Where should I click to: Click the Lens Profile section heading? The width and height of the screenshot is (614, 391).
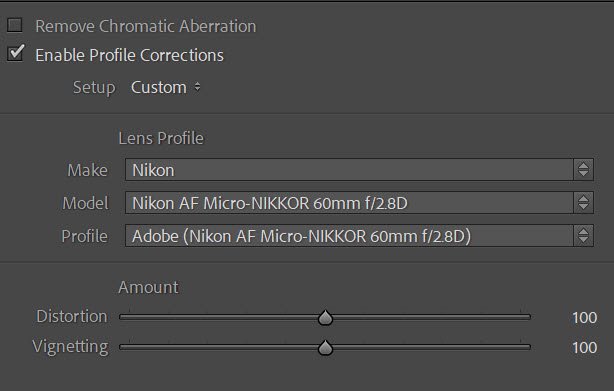point(161,138)
